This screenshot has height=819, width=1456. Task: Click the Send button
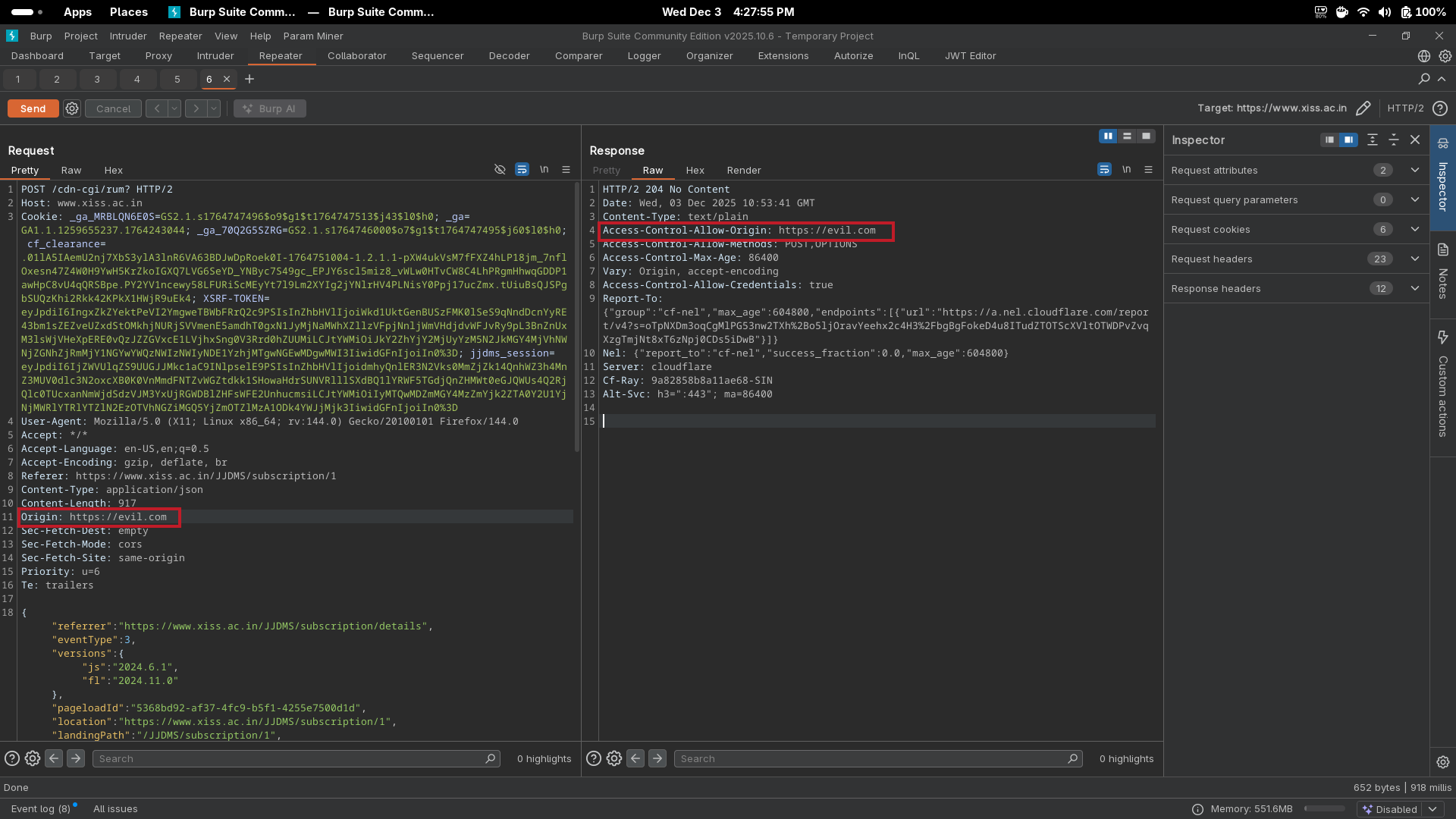(x=33, y=108)
